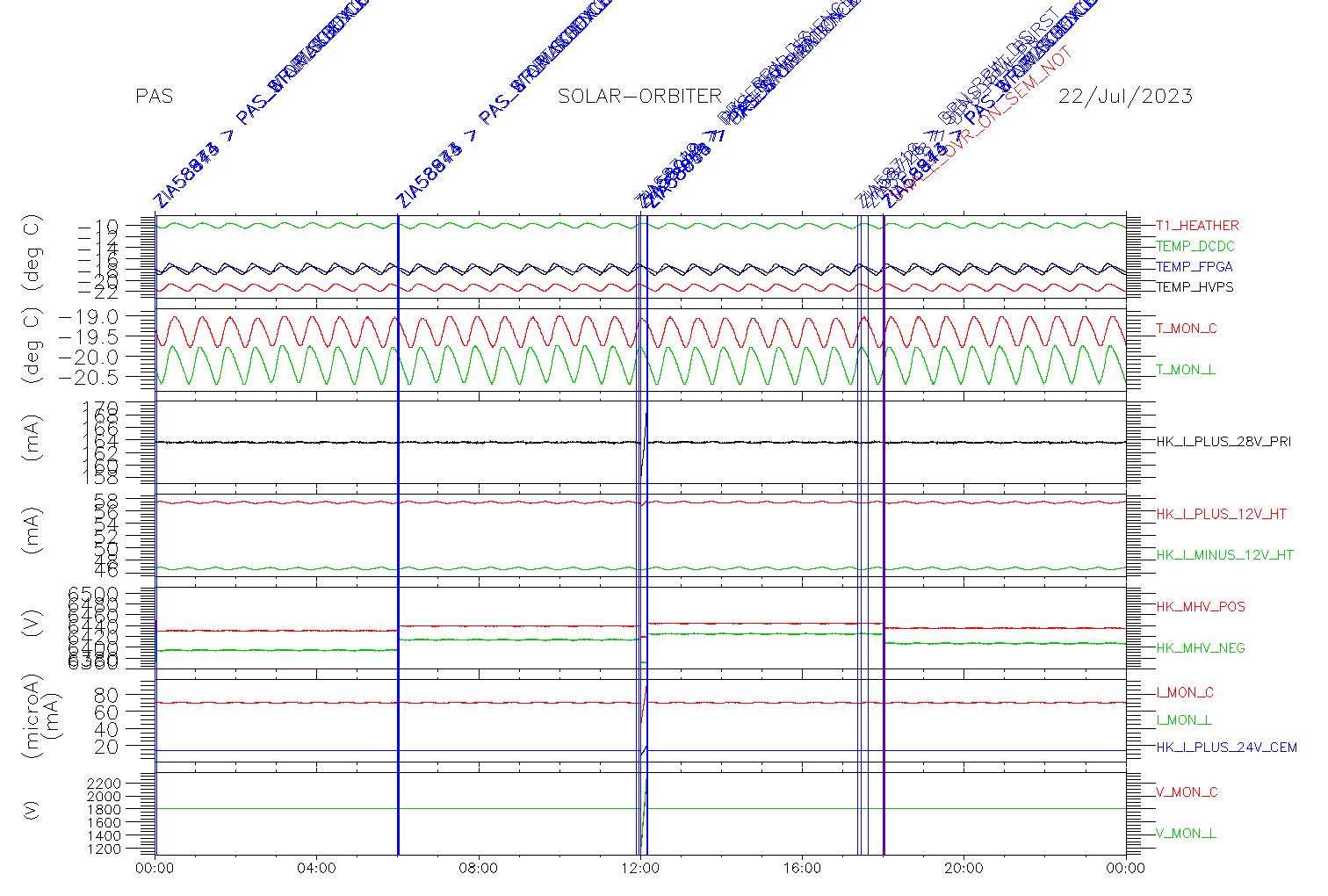Click the V_MON_C legend label
This screenshot has width=1328, height=896.
[1187, 792]
